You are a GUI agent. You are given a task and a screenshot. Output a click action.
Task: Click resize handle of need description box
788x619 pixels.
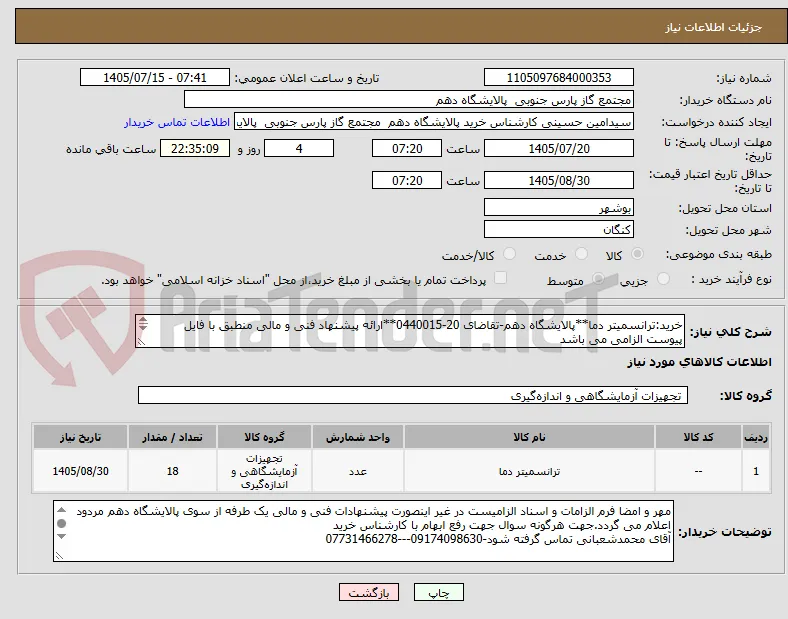coord(141,342)
